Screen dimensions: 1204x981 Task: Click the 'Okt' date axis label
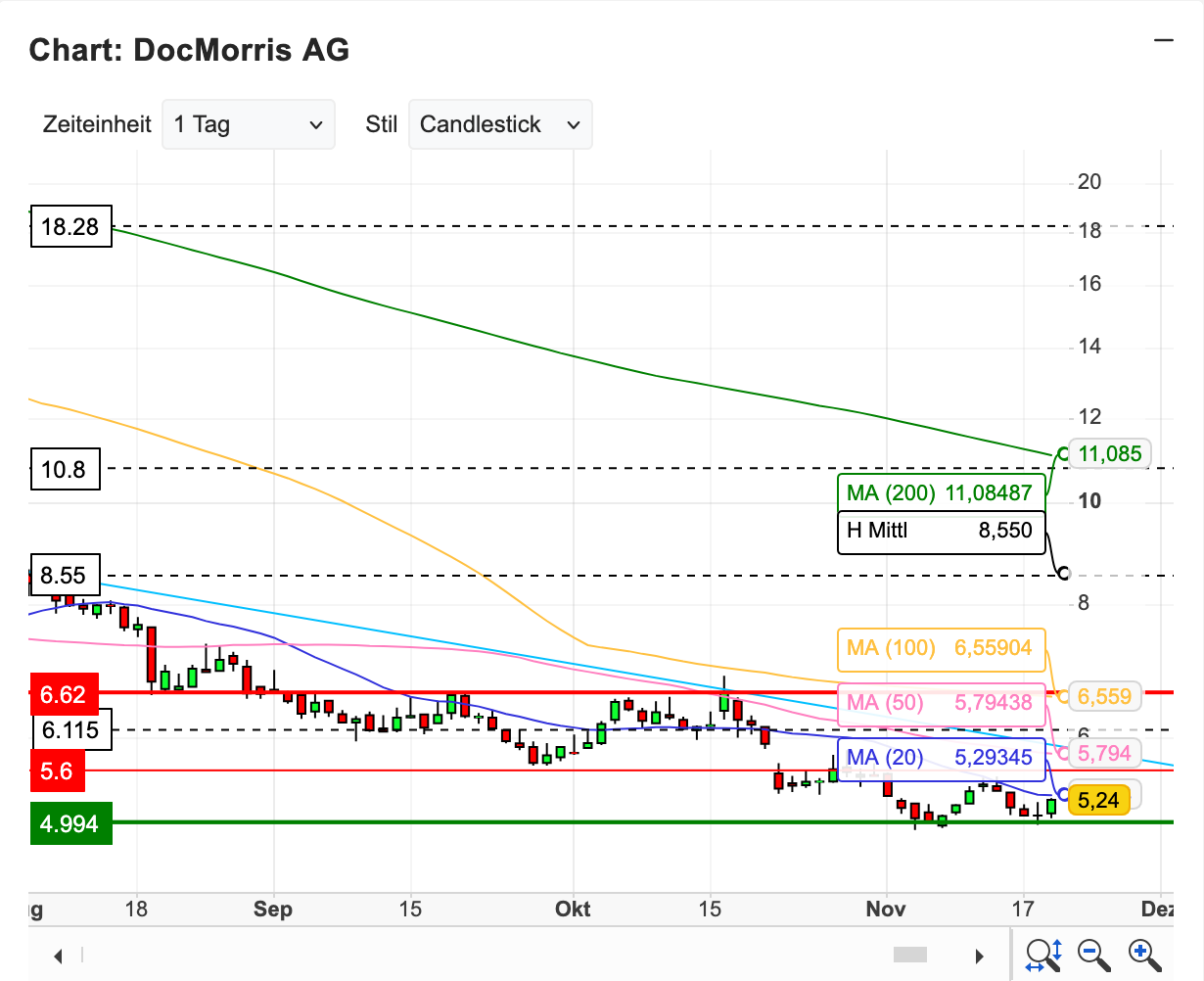coord(573,909)
